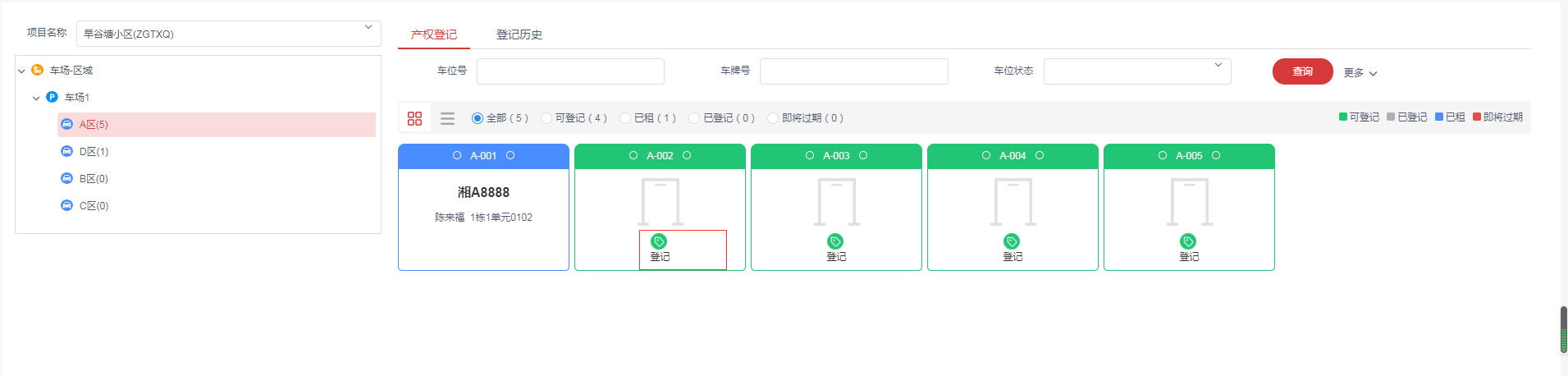
Task: Open the 项目名称 project dropdown
Action: (x=228, y=34)
